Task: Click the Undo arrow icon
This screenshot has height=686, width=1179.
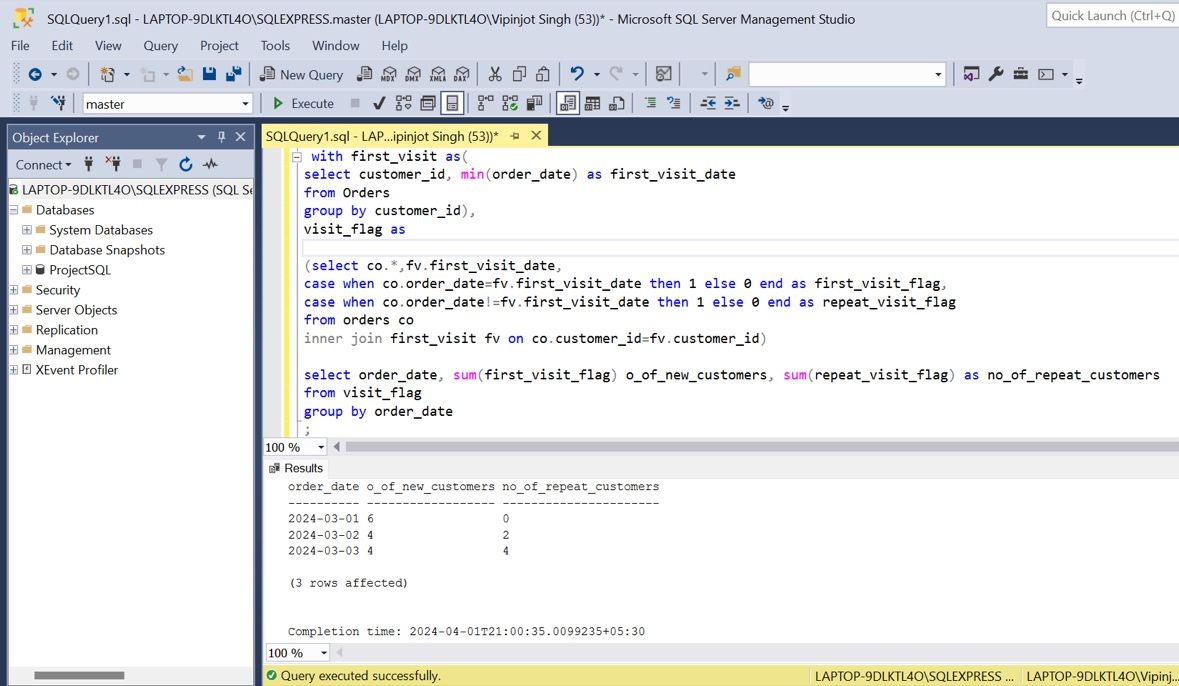Action: (577, 74)
